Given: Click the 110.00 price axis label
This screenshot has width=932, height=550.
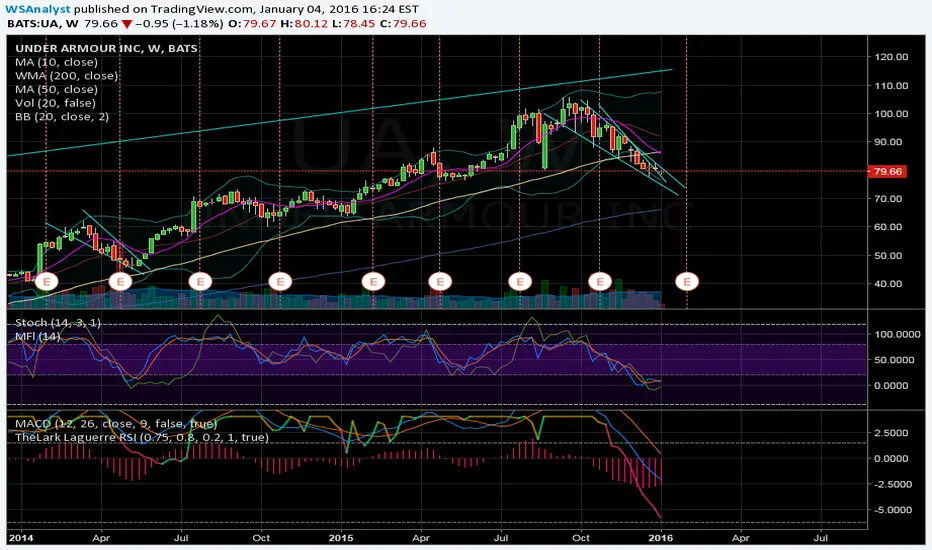Looking at the screenshot, I should point(891,86).
